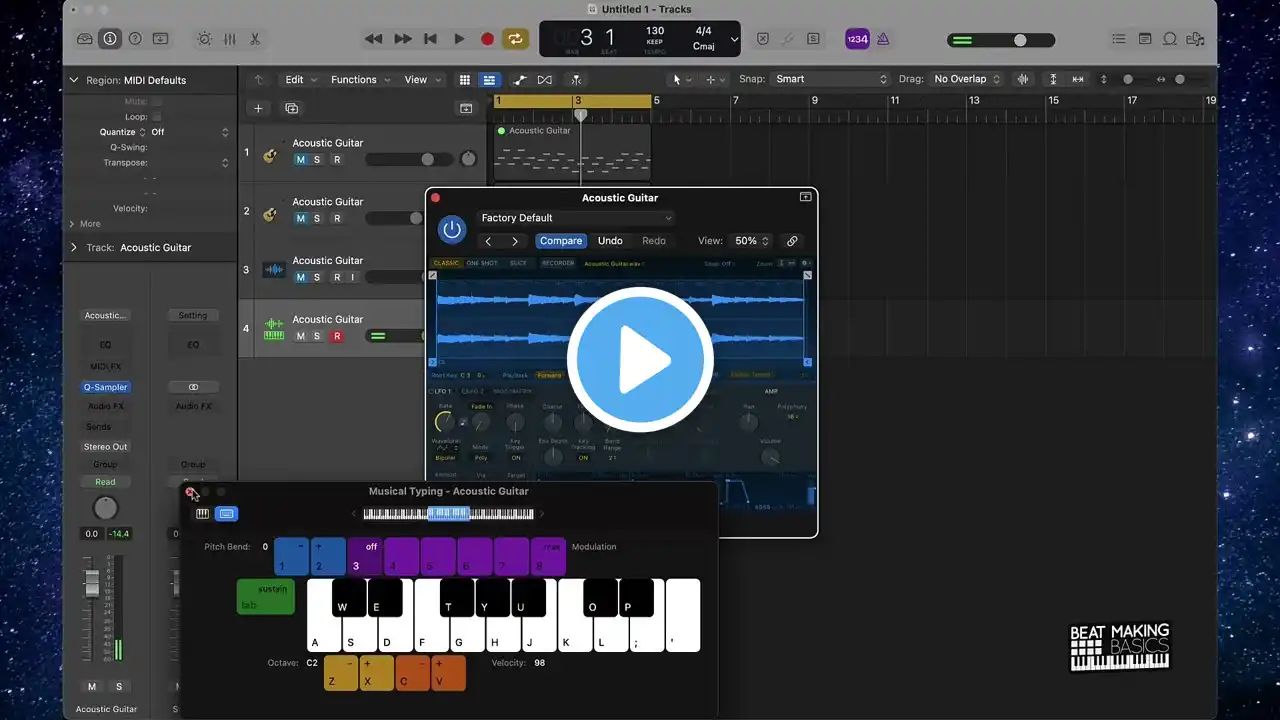Open the Loop Browser icon
The width and height of the screenshot is (1280, 720).
1169,39
